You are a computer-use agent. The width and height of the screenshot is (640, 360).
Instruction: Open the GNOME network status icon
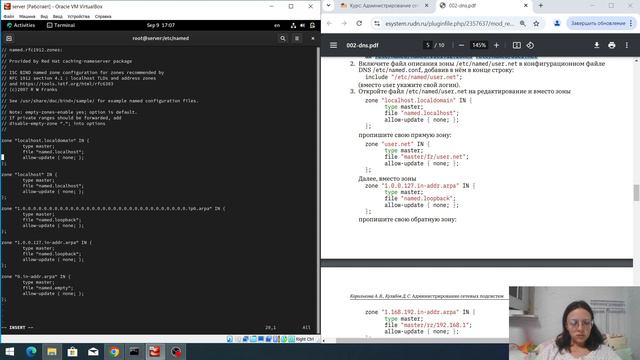click(293, 25)
